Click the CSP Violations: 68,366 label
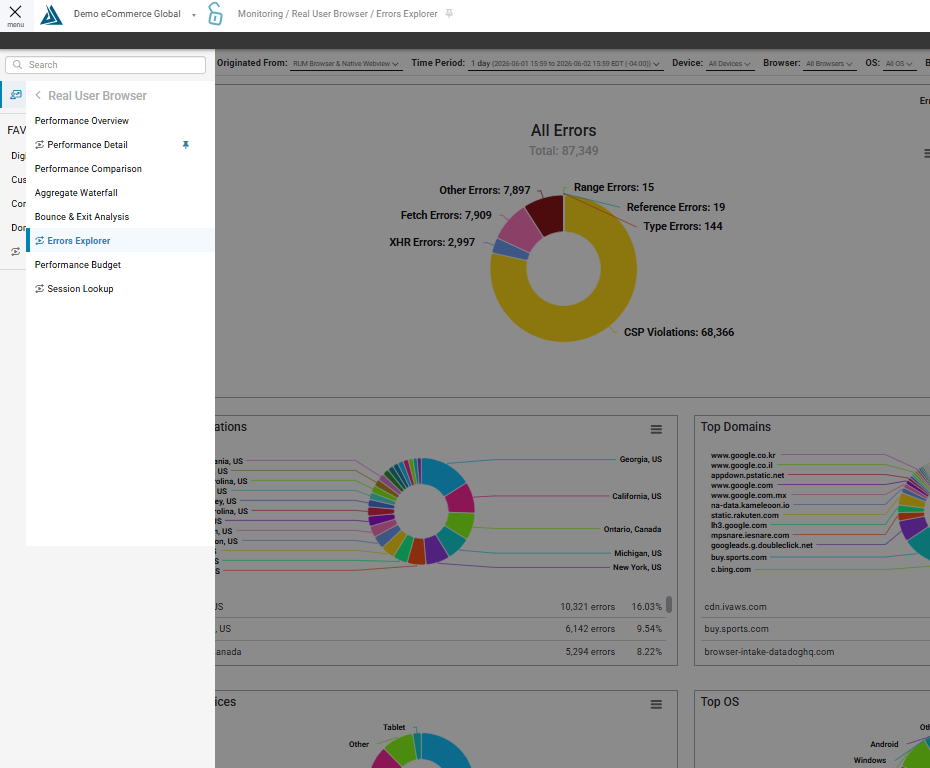Screen dimensions: 930x768 click(679, 332)
